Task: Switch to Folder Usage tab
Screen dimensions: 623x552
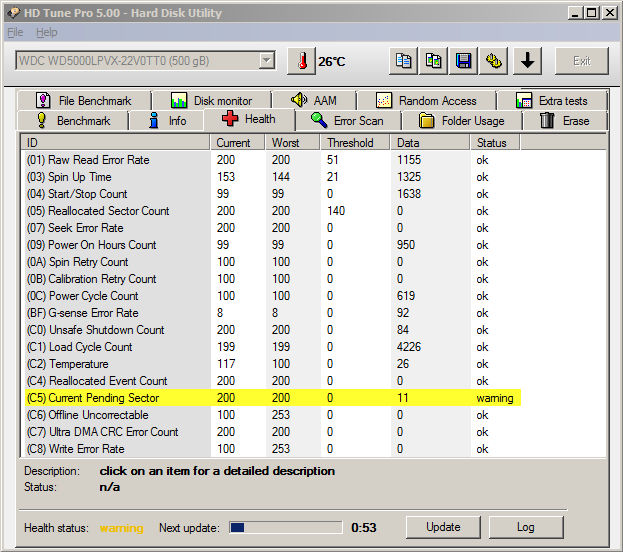Action: [x=461, y=120]
